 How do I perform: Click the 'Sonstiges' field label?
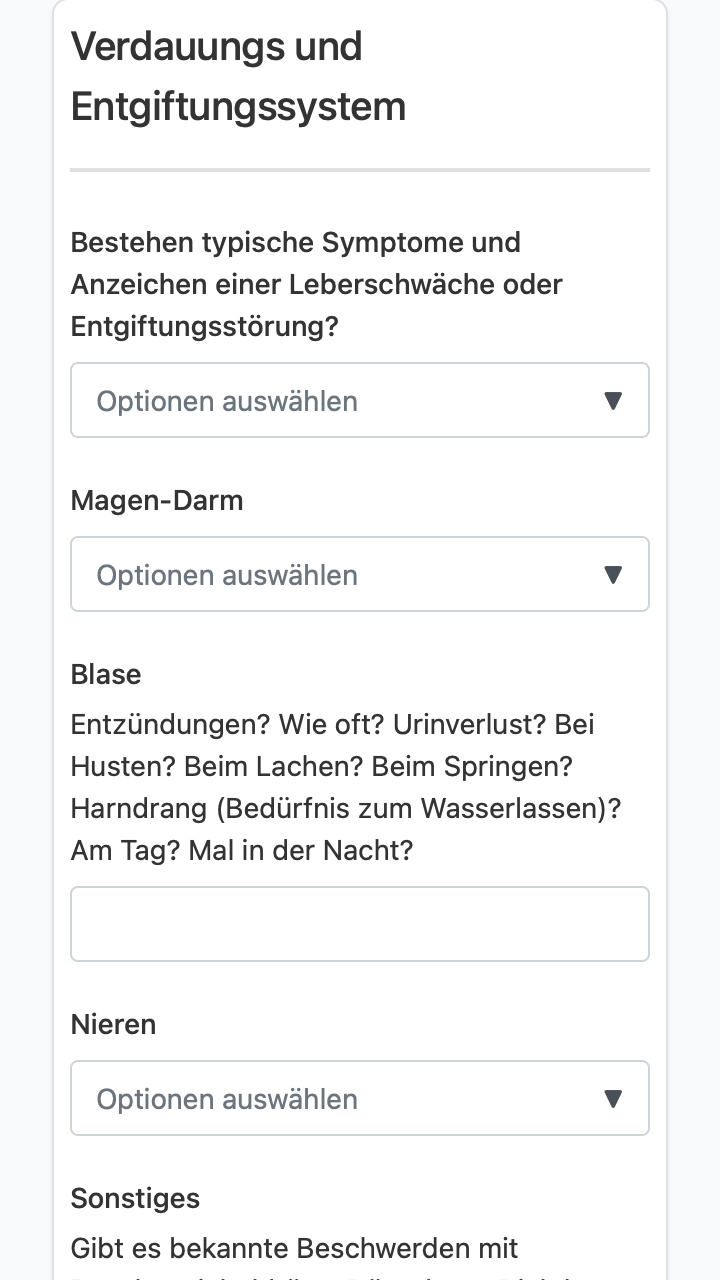pos(135,1198)
